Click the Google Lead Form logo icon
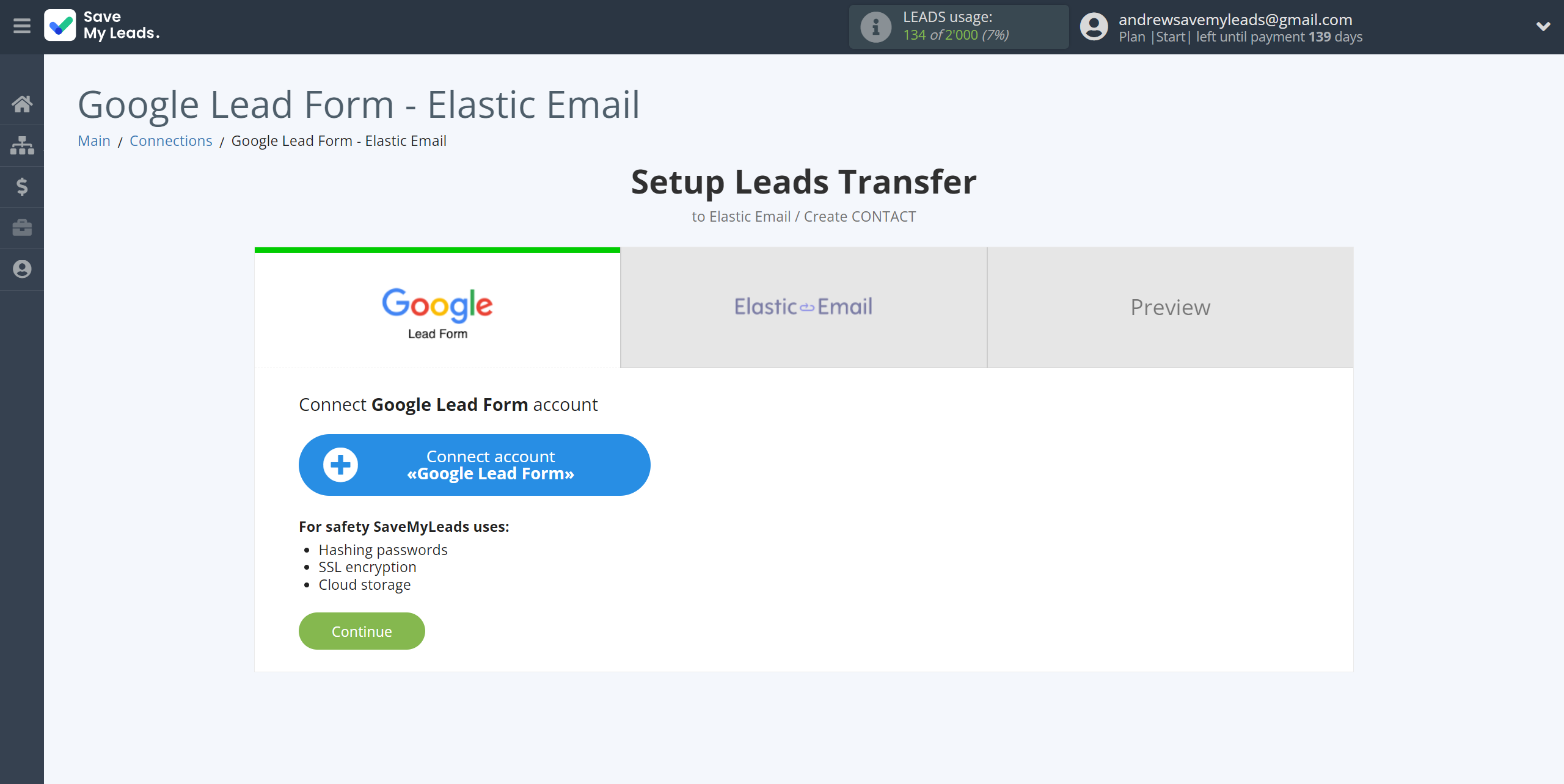This screenshot has width=1564, height=784. pos(437,306)
